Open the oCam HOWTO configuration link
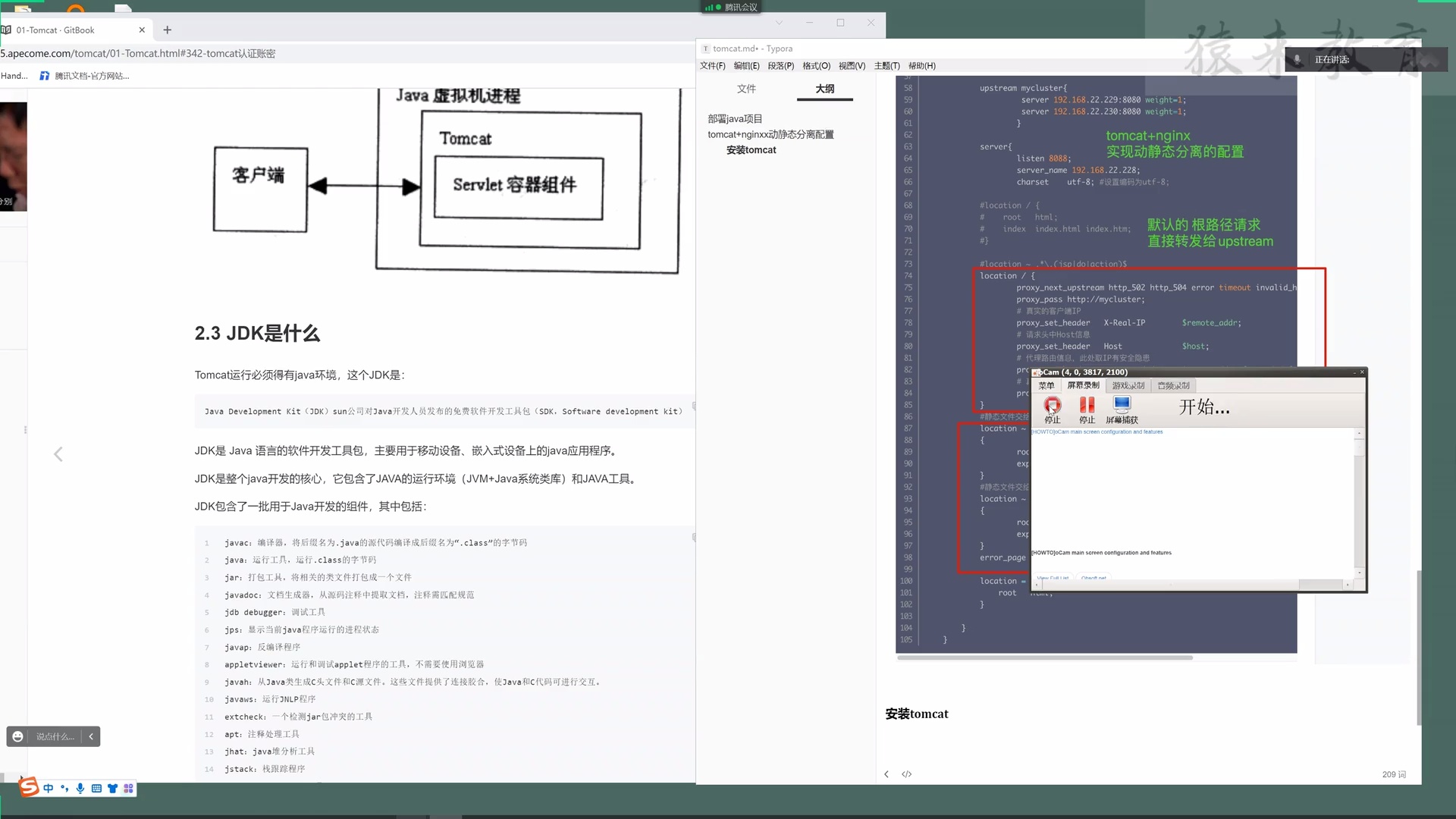Image resolution: width=1456 pixels, height=819 pixels. pos(1096,431)
